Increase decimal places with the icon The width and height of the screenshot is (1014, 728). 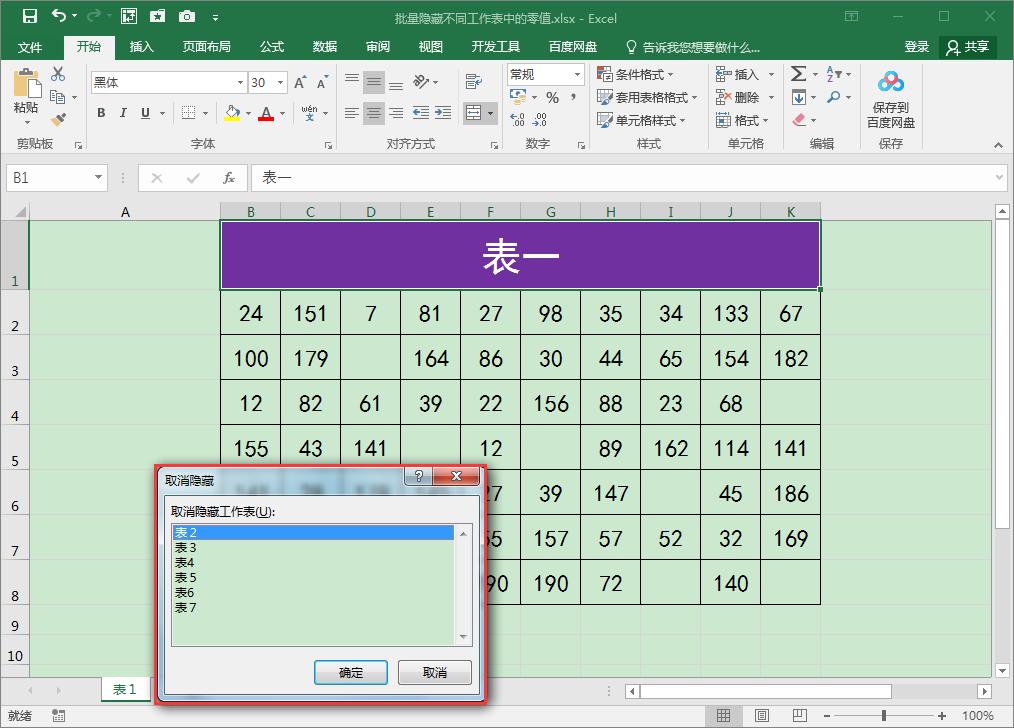519,118
